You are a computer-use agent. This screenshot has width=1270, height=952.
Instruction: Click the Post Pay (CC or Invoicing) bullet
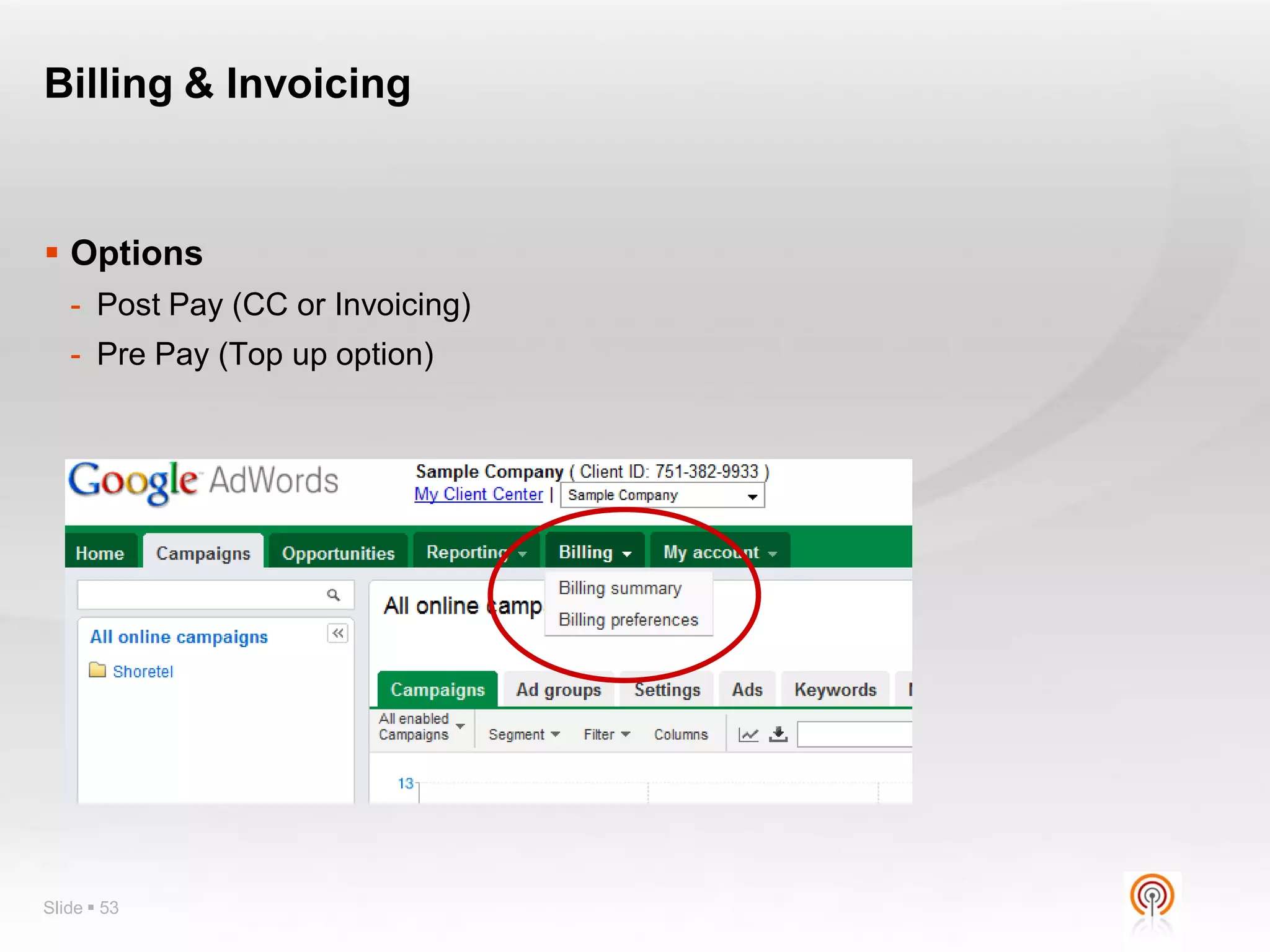click(x=283, y=305)
